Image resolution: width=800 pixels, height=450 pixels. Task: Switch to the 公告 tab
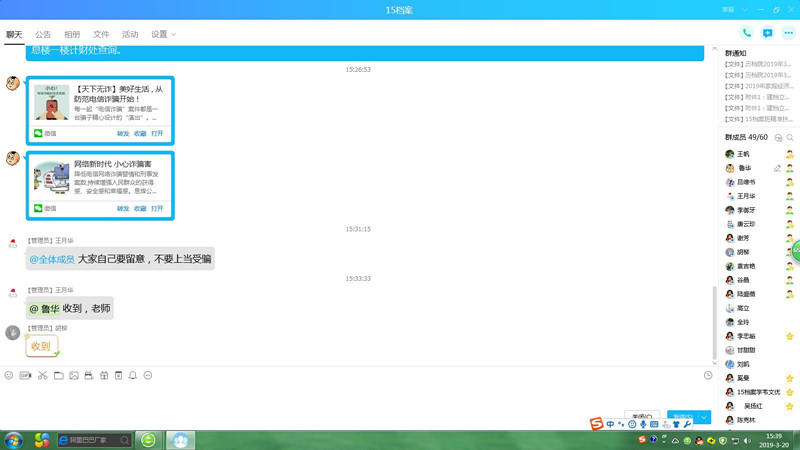(x=43, y=34)
